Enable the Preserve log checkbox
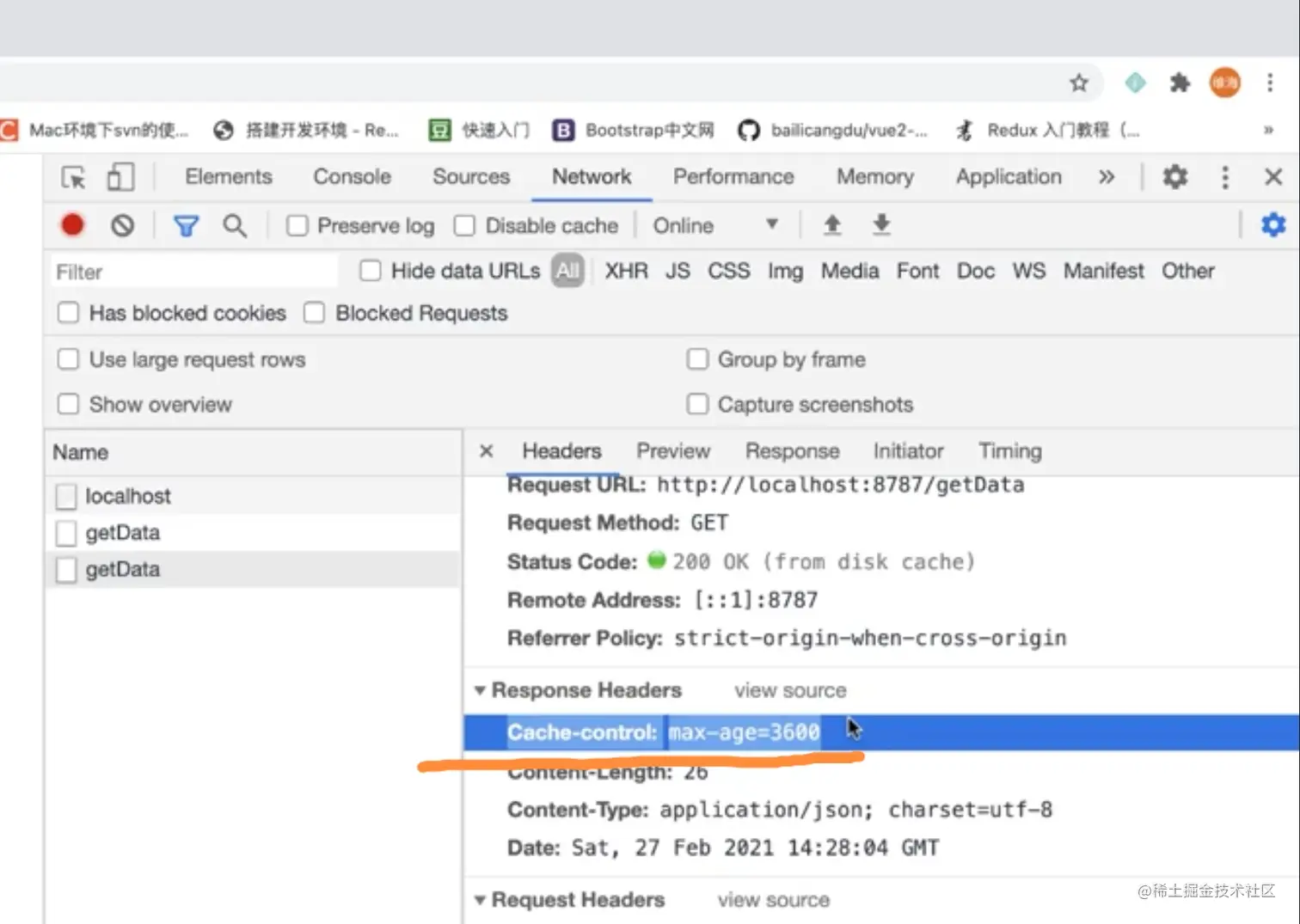Viewport: 1300px width, 924px height. coord(297,225)
